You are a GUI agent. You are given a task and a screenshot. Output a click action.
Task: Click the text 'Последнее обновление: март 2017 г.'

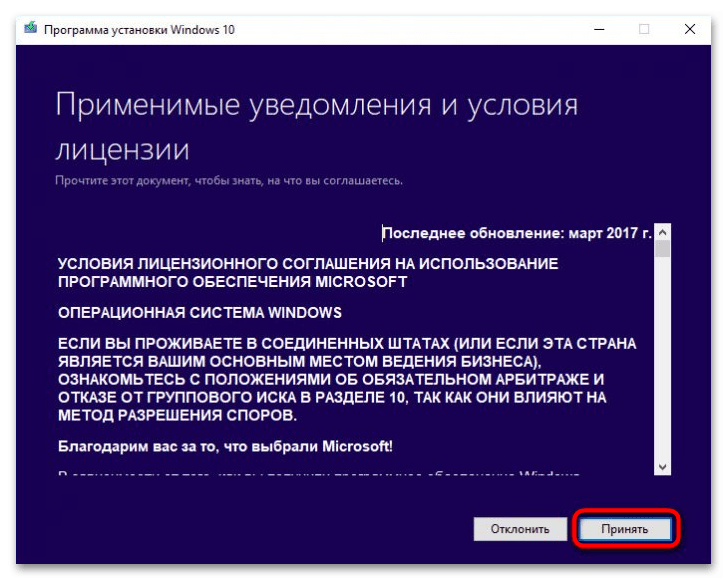tap(517, 233)
